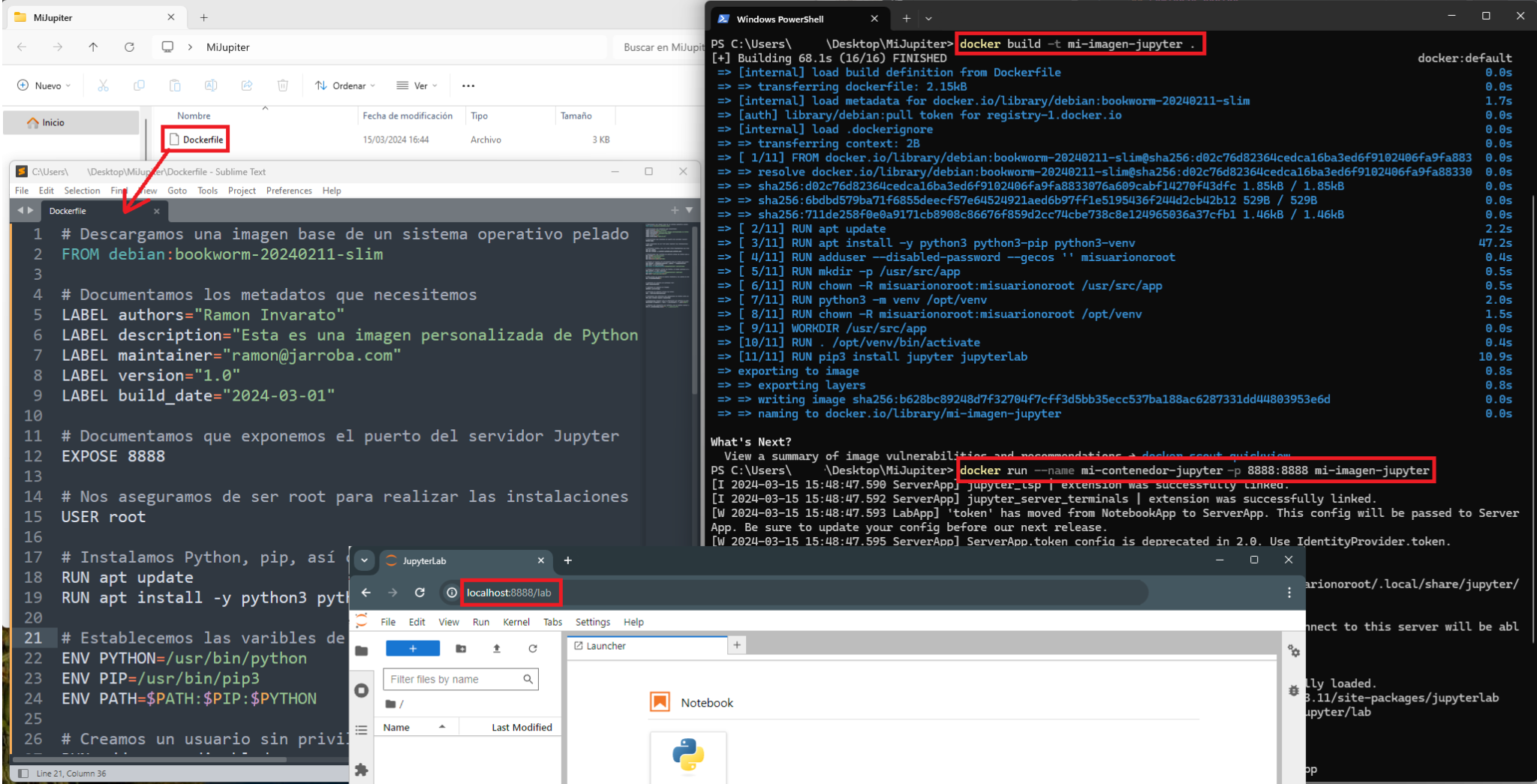
Task: Expand the Ver view dropdown
Action: pyautogui.click(x=417, y=86)
